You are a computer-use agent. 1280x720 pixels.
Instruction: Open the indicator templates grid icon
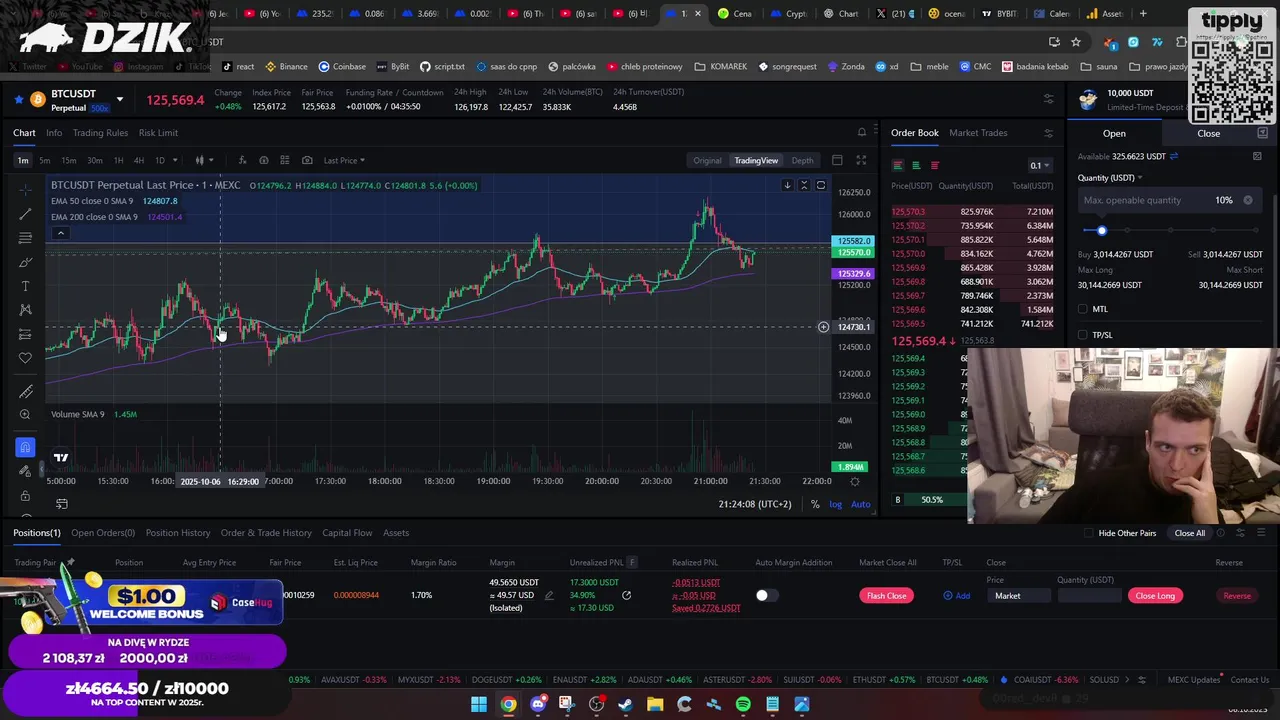[285, 160]
